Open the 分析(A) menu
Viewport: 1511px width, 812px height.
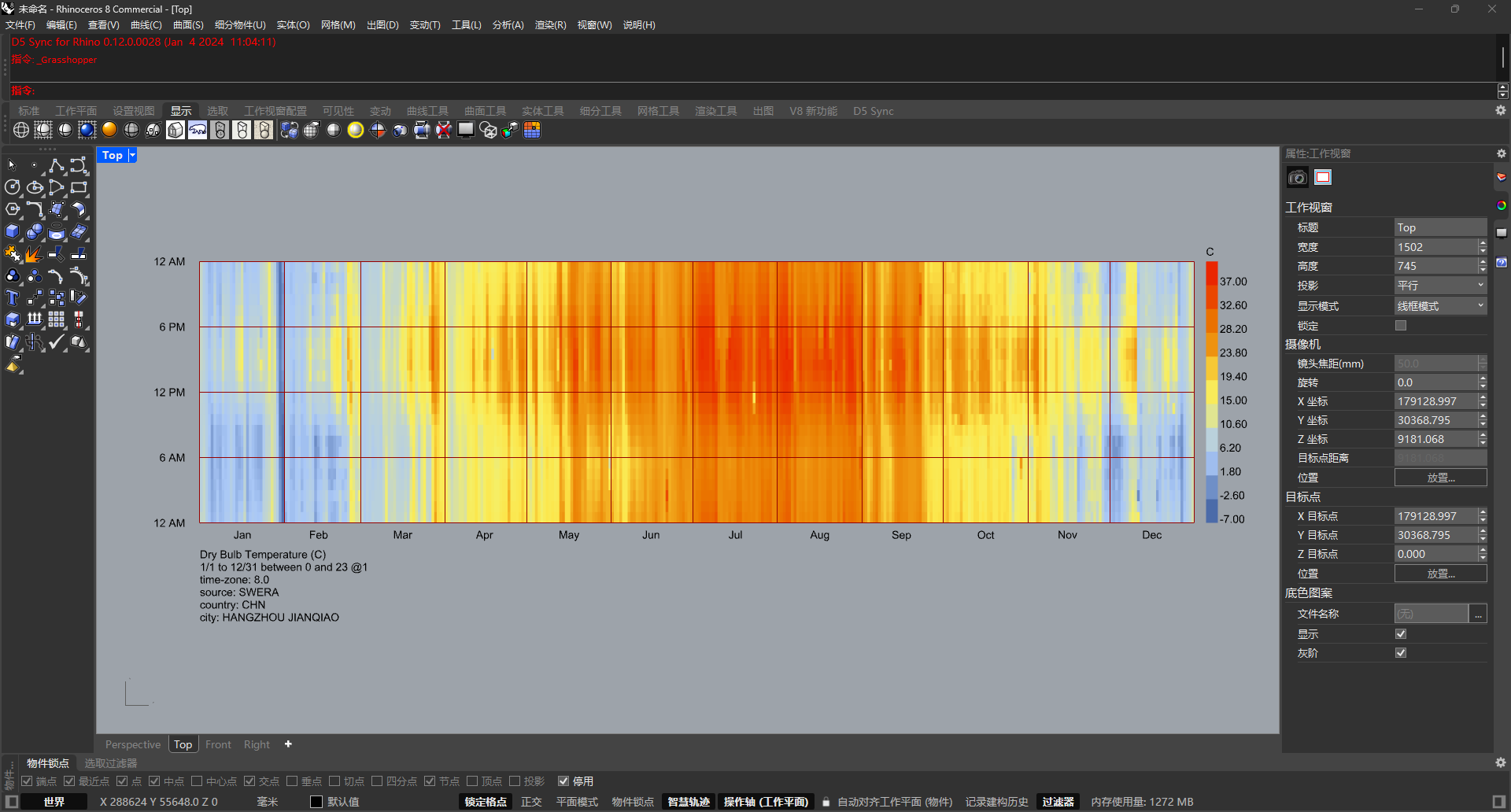click(508, 25)
